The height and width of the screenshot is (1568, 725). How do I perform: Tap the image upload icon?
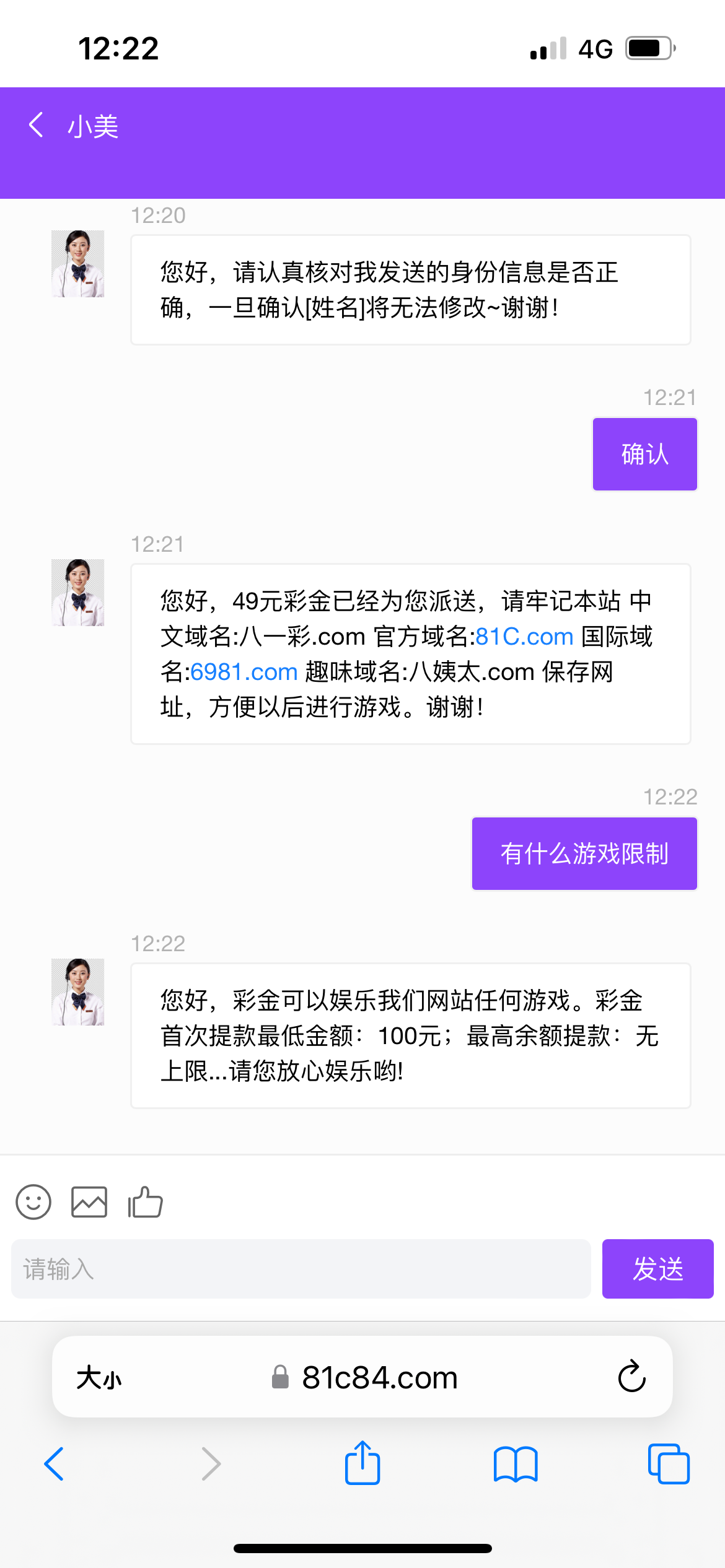[x=89, y=1202]
